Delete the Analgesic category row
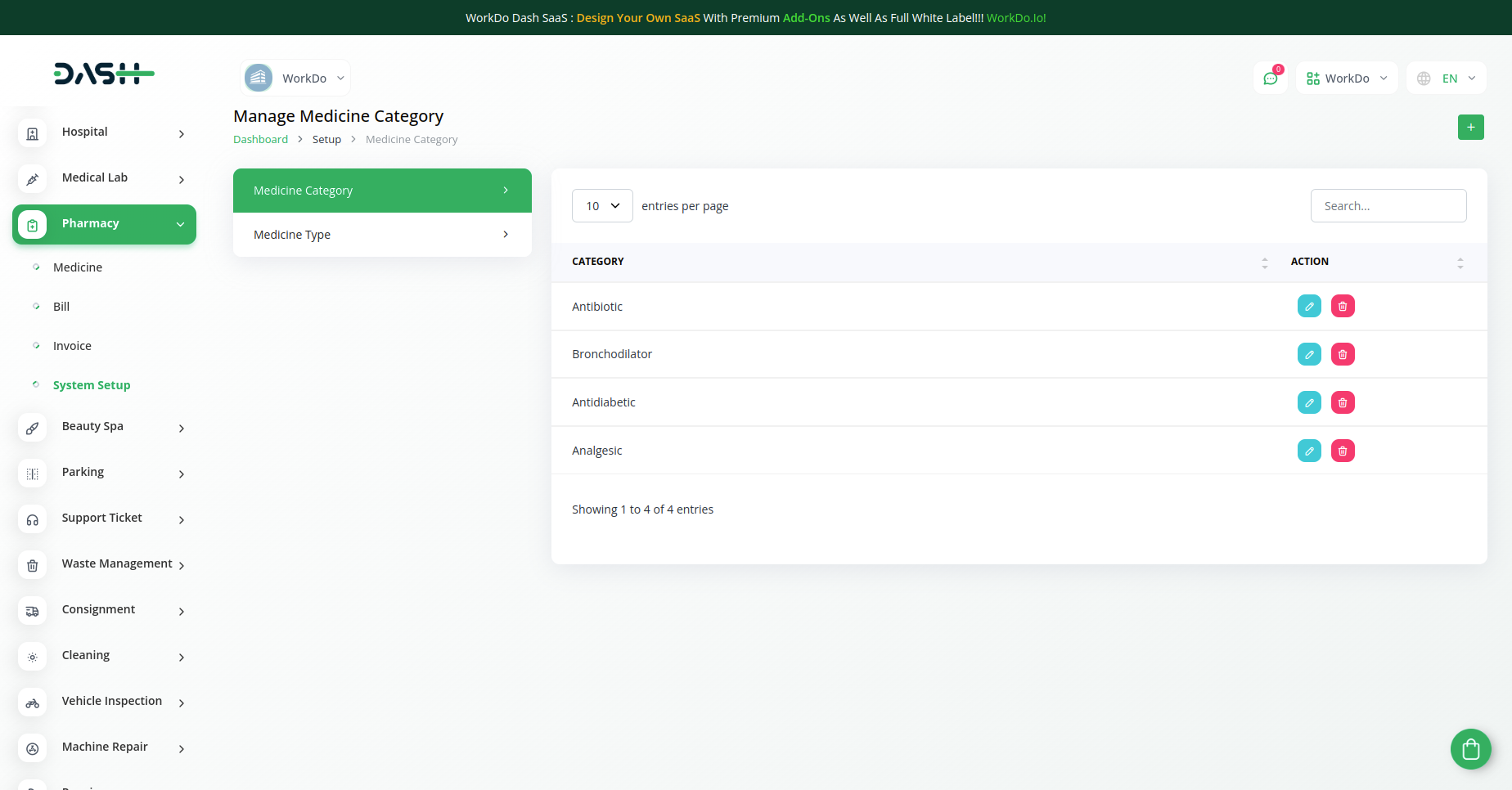The height and width of the screenshot is (790, 1512). tap(1343, 451)
